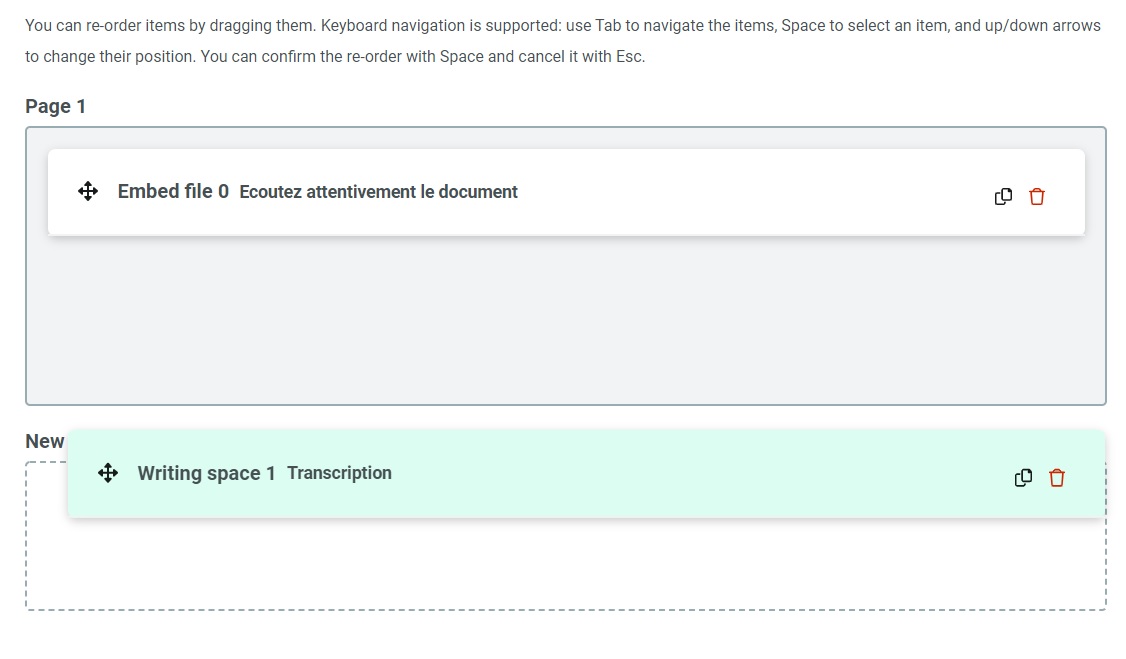This screenshot has height=659, width=1126.
Task: Click blank space inside the Embed file 0 card
Action: (750, 192)
